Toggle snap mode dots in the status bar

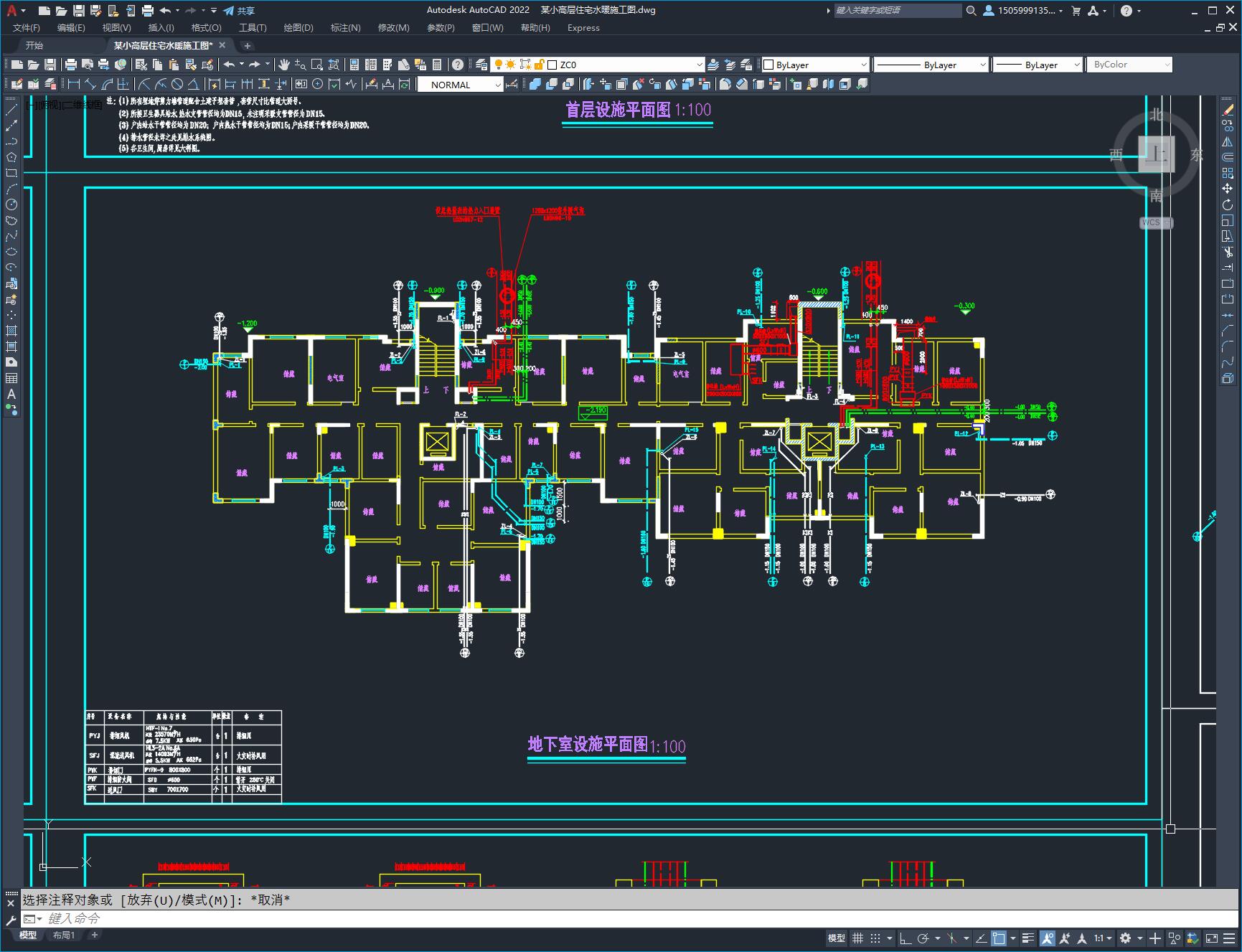point(875,938)
